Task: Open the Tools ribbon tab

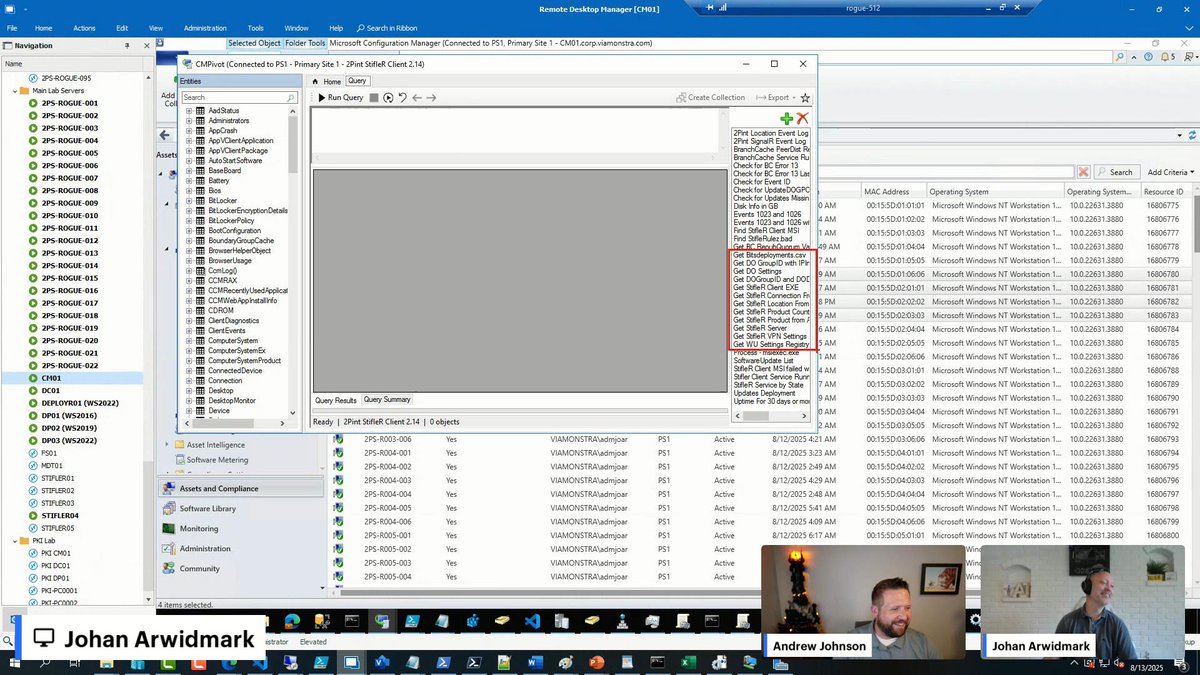Action: click(x=256, y=28)
